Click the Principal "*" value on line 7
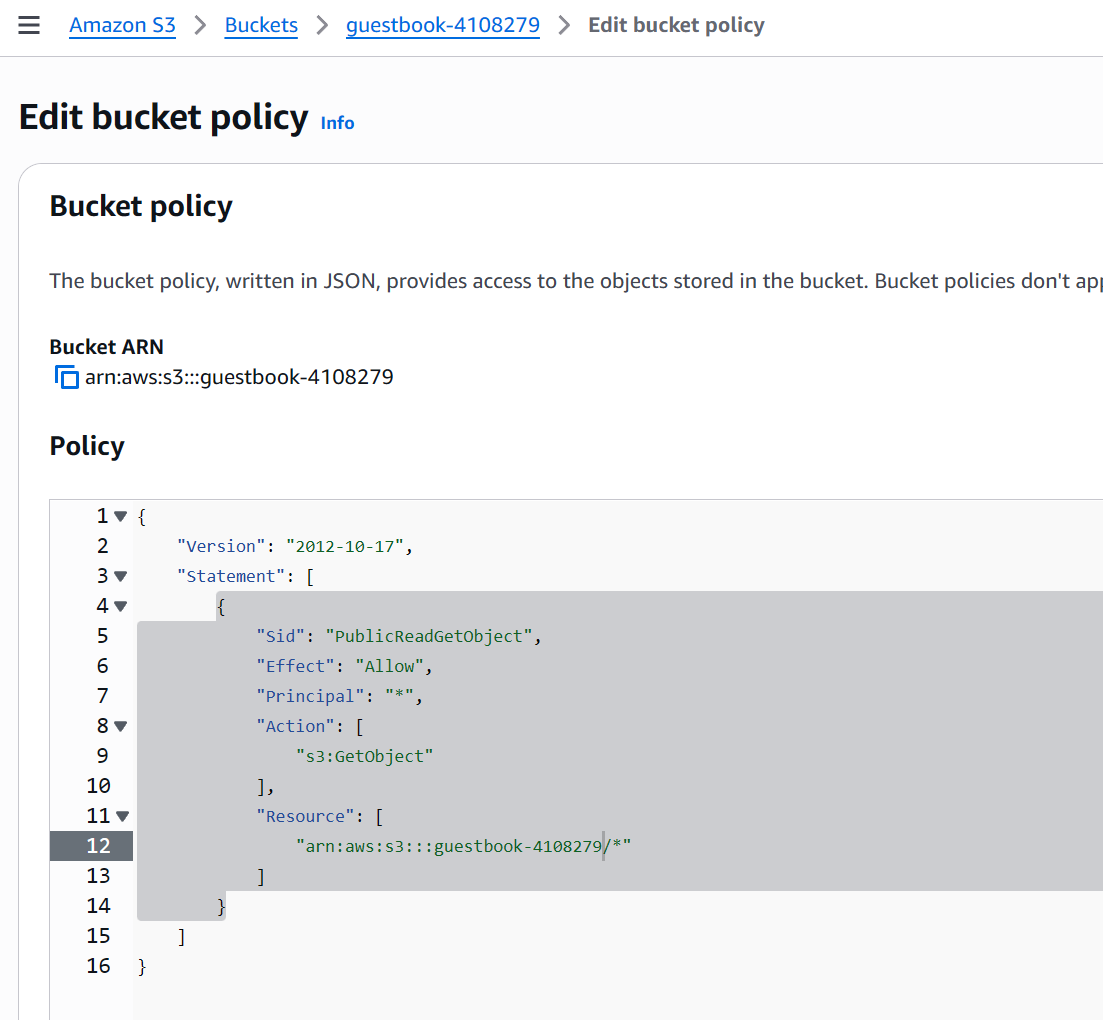1103x1020 pixels. pyautogui.click(x=399, y=697)
